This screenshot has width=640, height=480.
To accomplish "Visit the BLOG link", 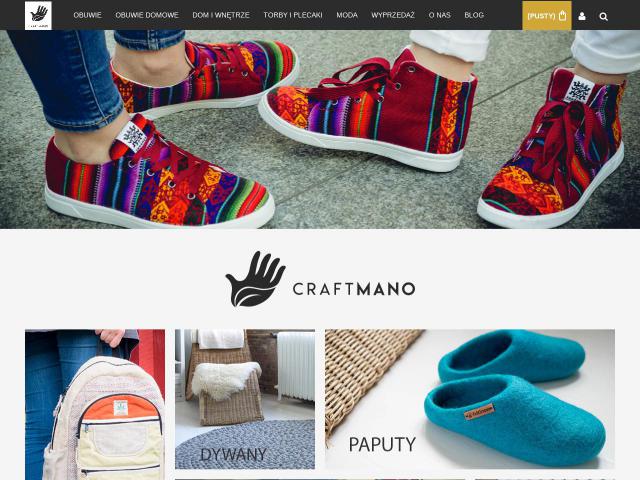I will [x=474, y=15].
